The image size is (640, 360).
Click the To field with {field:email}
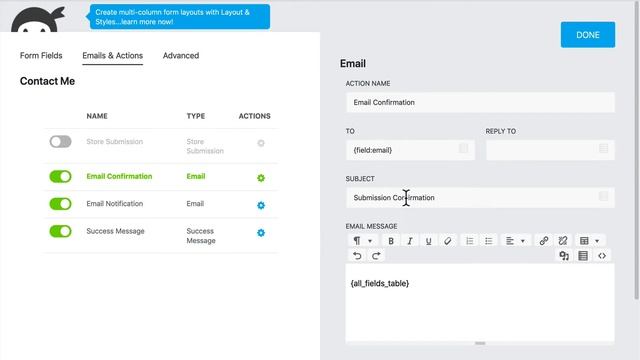410,150
